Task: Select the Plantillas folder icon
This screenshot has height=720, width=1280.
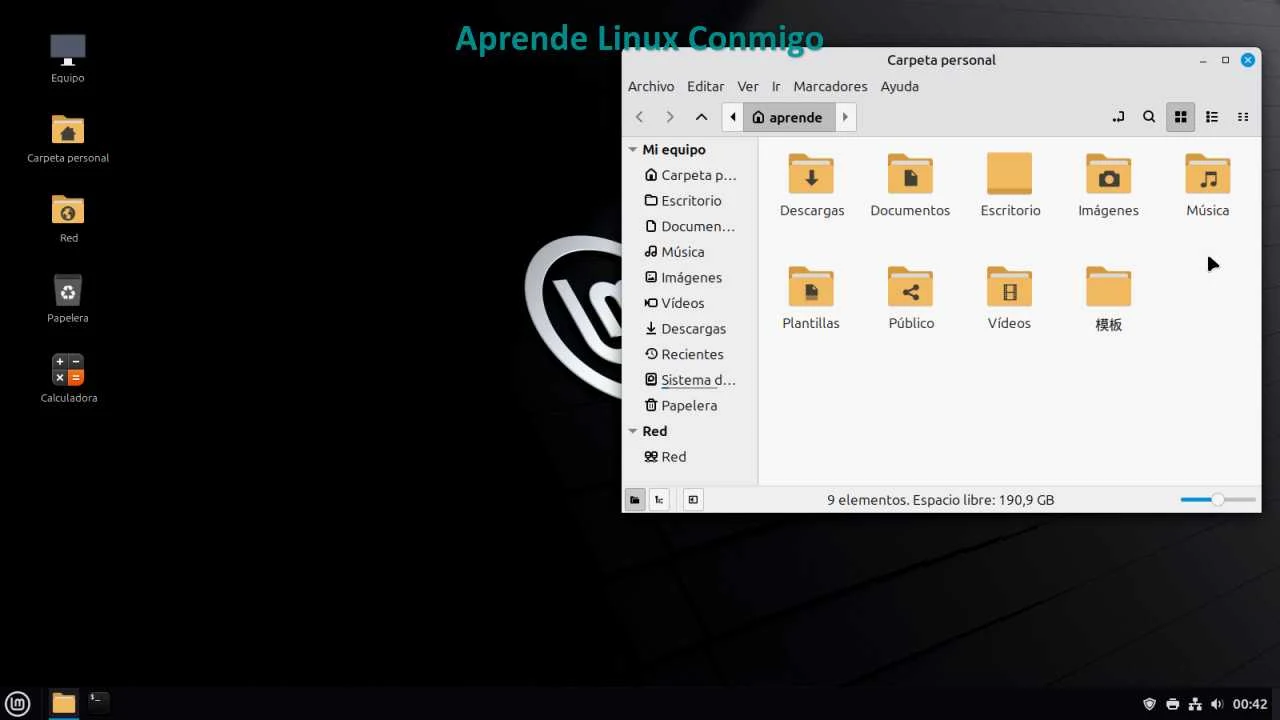Action: pyautogui.click(x=811, y=287)
